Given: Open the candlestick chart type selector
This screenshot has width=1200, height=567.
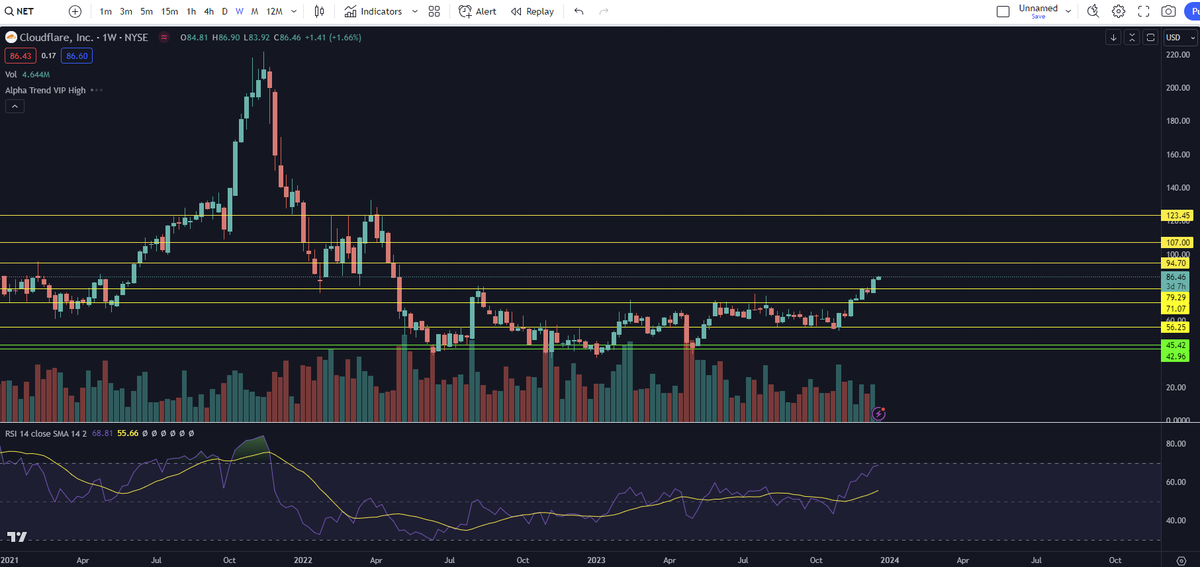Looking at the screenshot, I should 319,11.
